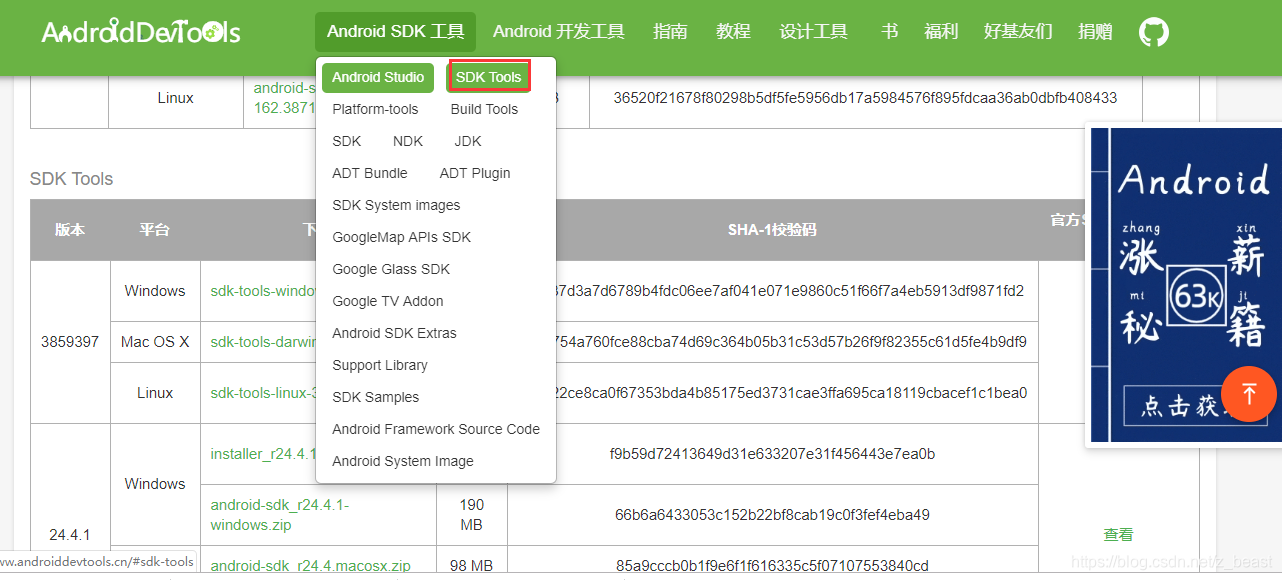1282x580 pixels.
Task: Choose SDK entry in dropdown
Action: (x=347, y=141)
